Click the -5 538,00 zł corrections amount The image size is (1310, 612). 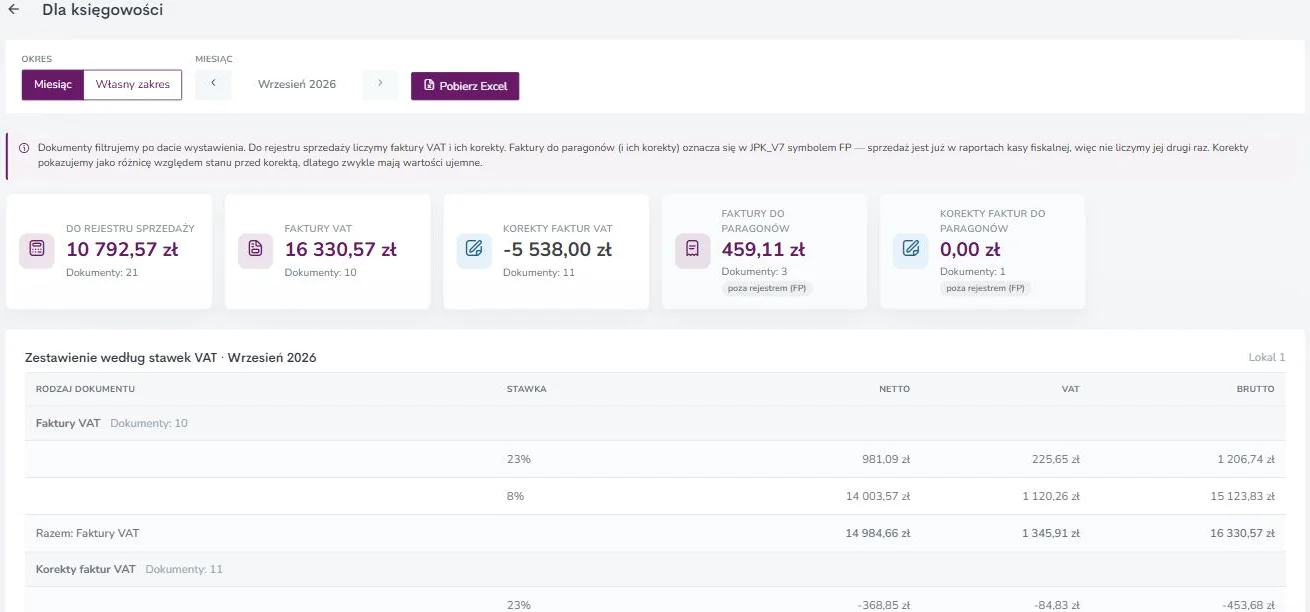558,250
